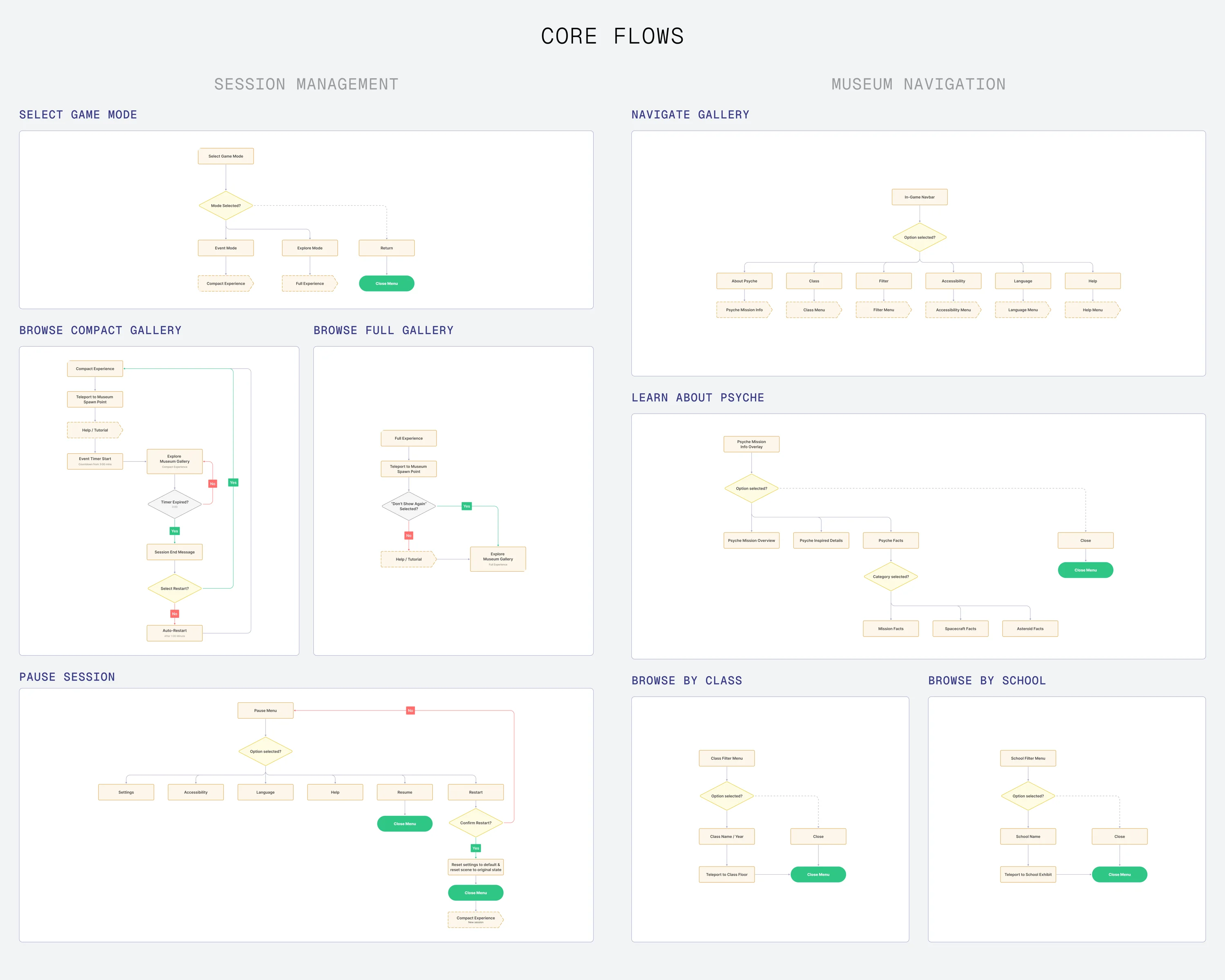Click the Help / Tutorial node in Full Gallery
The width and height of the screenshot is (1225, 980).
point(408,559)
